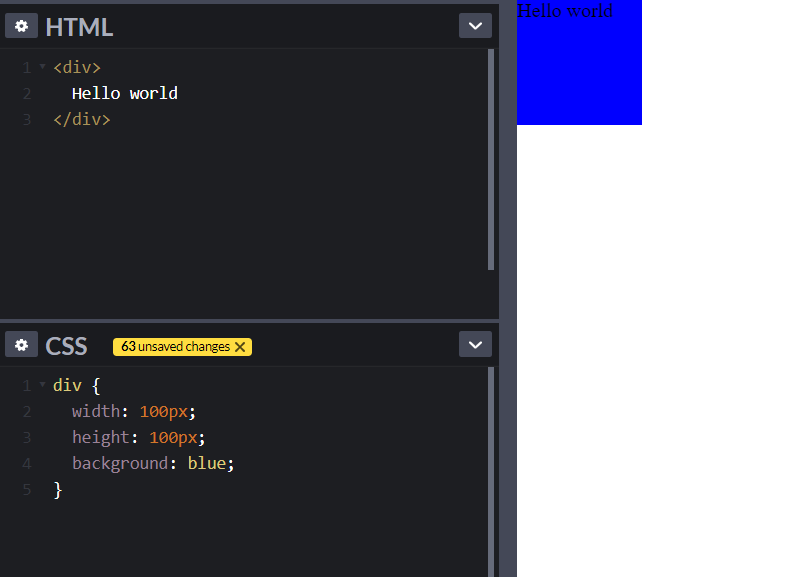Collapse the div rule fold arrow in CSS
The height and width of the screenshot is (577, 797).
click(x=43, y=385)
